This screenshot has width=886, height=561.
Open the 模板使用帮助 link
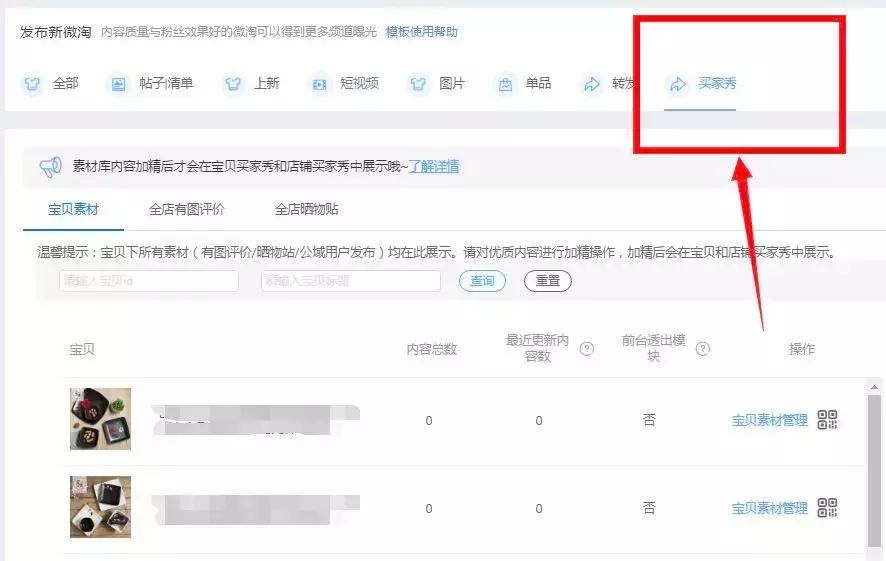tap(422, 32)
